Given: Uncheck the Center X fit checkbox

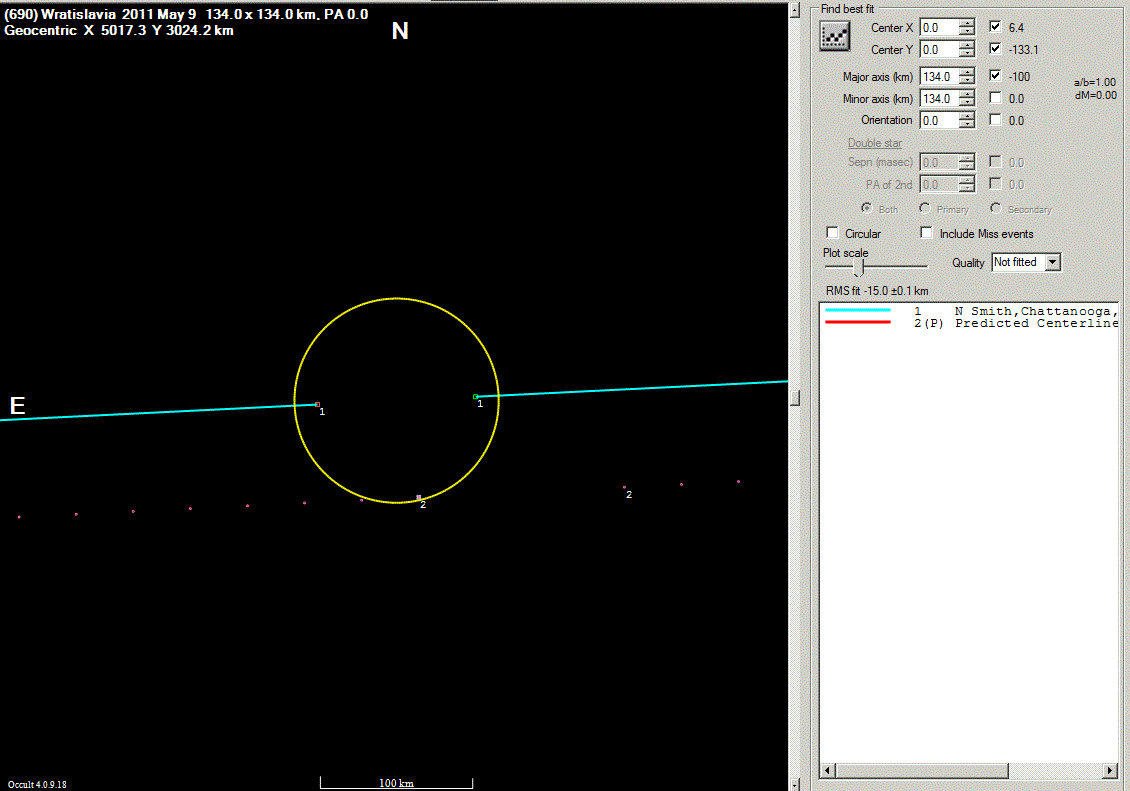Looking at the screenshot, I should pos(995,27).
